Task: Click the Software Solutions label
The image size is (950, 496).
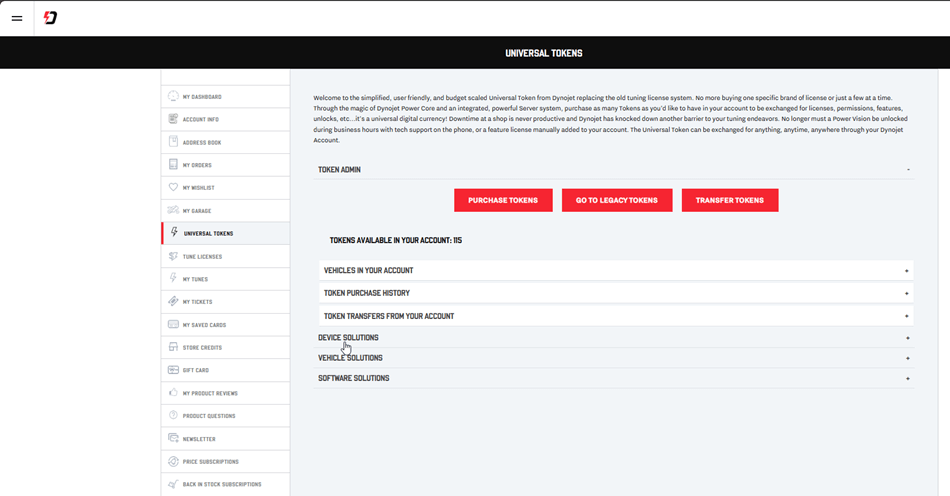Action: point(354,379)
